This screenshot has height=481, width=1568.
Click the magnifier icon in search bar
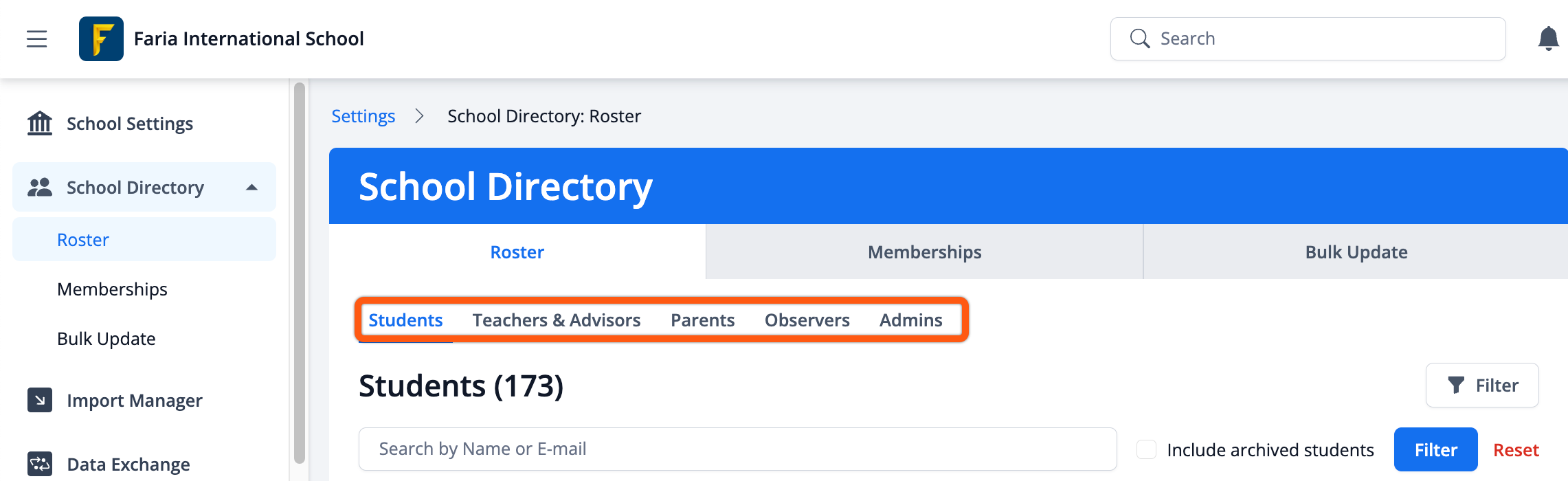point(1139,39)
